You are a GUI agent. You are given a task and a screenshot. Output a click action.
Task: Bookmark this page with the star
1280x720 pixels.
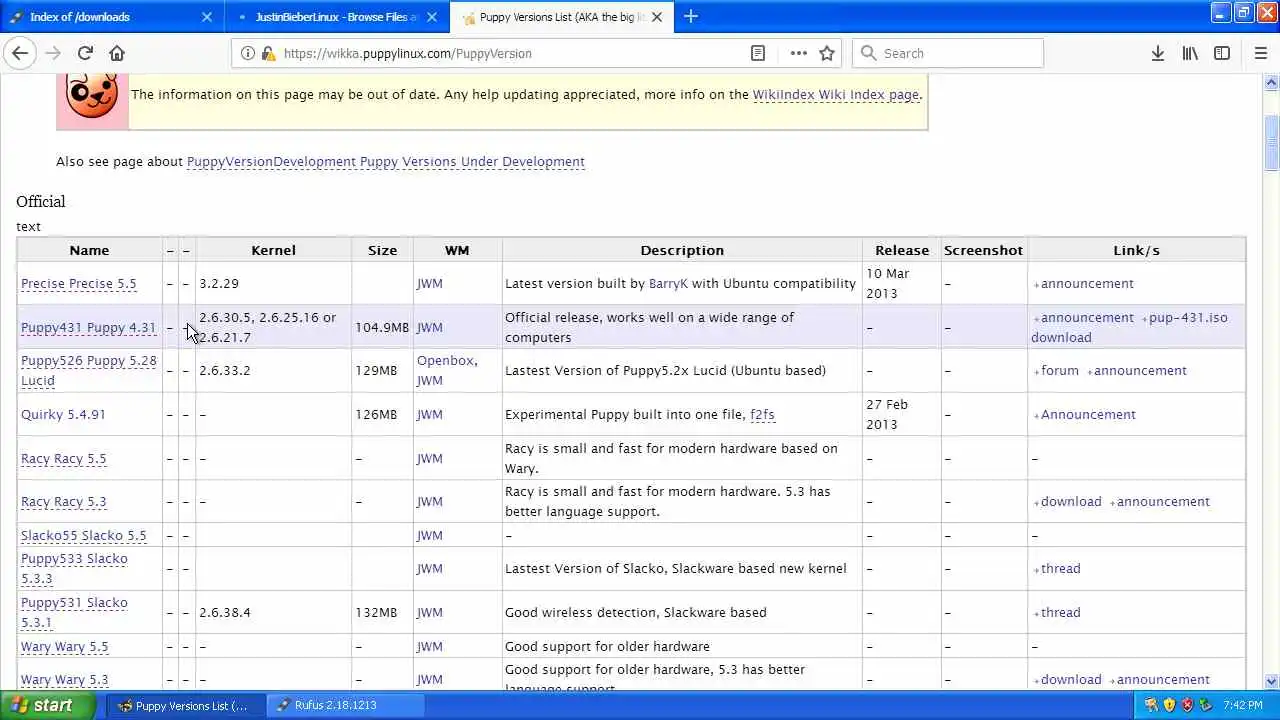click(x=827, y=53)
